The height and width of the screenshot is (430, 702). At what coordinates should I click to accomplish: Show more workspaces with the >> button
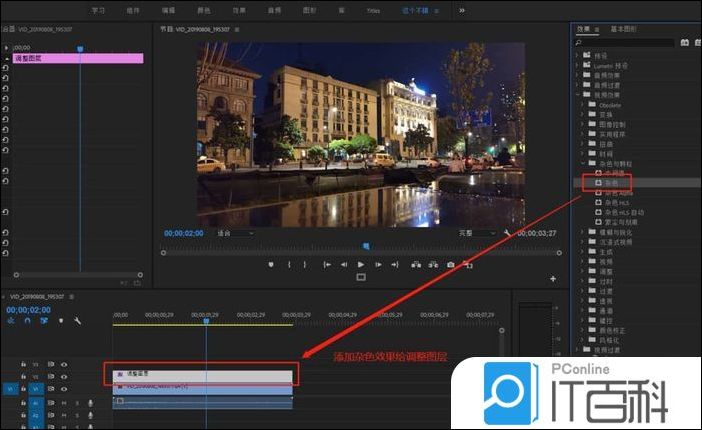click(461, 9)
